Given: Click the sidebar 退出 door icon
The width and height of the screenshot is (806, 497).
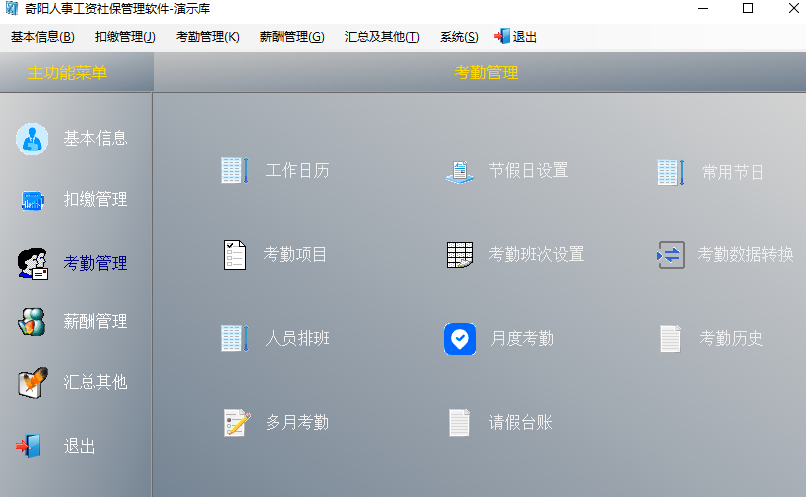Looking at the screenshot, I should pos(29,446).
